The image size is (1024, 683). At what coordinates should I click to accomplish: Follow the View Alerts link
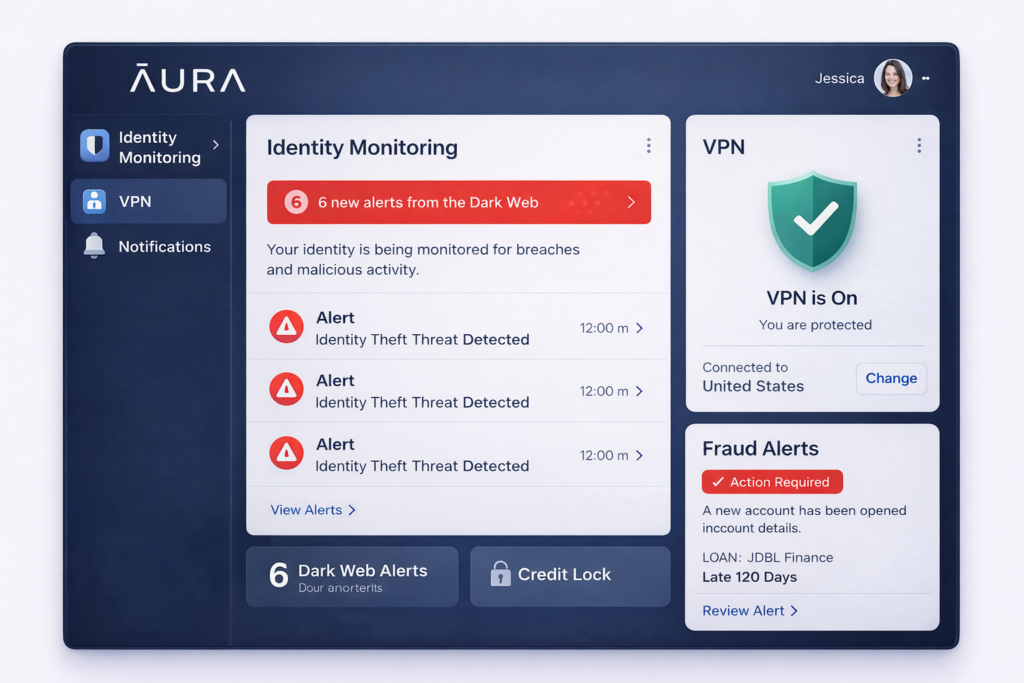[x=312, y=510]
